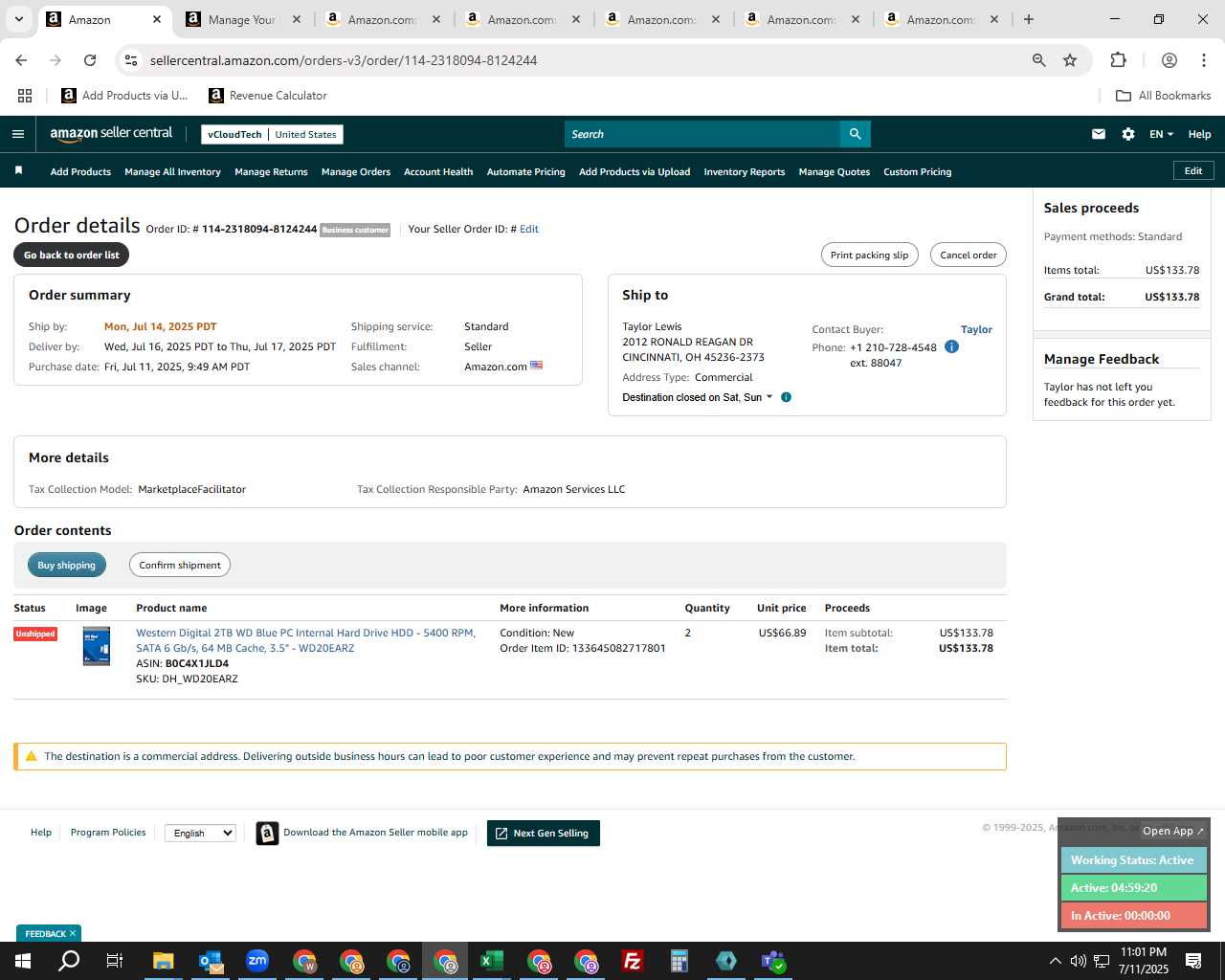Open the English language select in the footer
The image size is (1225, 980).
[x=200, y=833]
